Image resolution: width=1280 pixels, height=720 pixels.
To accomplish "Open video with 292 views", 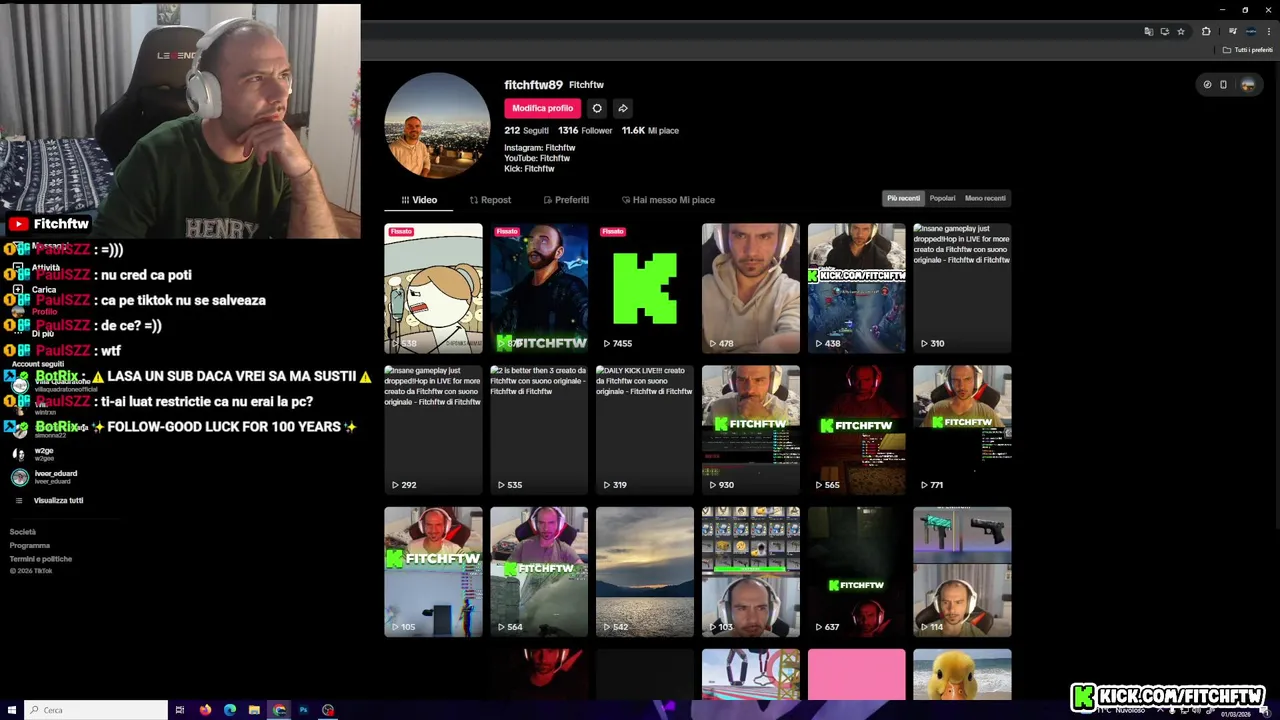I will 433,430.
